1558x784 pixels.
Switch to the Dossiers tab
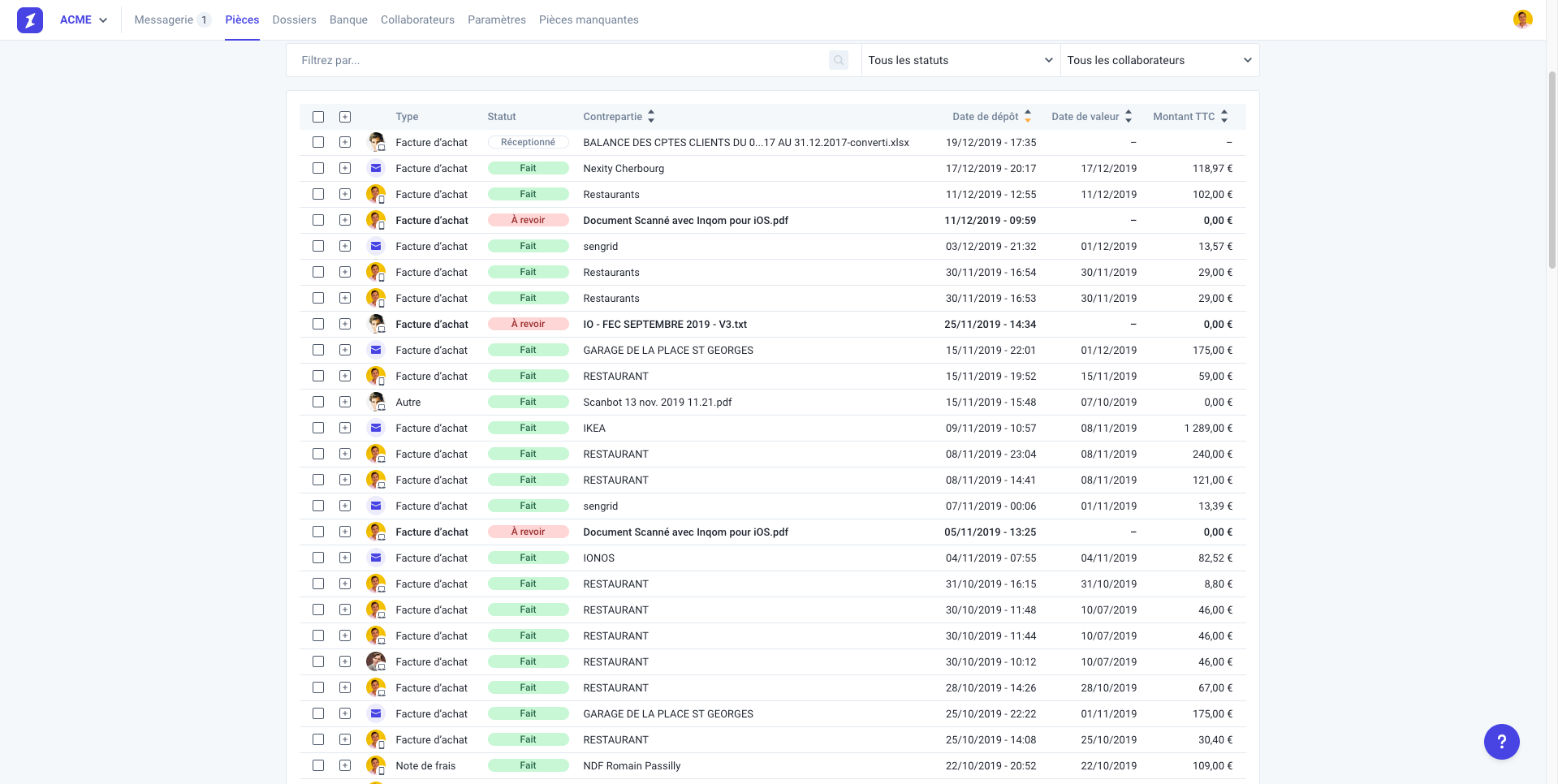[294, 19]
